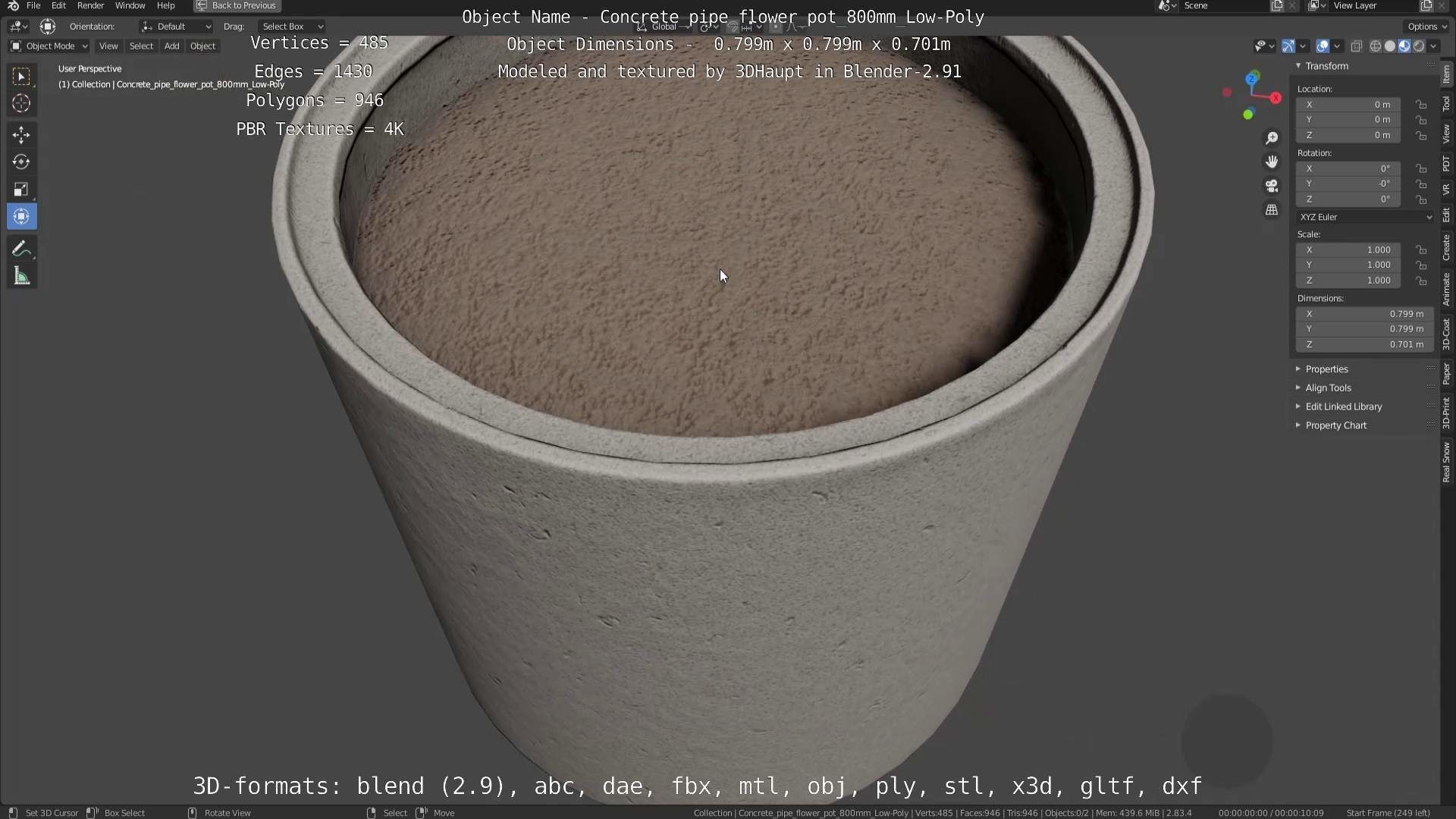Toggle lock for Scale Y
The height and width of the screenshot is (819, 1456).
click(x=1421, y=265)
